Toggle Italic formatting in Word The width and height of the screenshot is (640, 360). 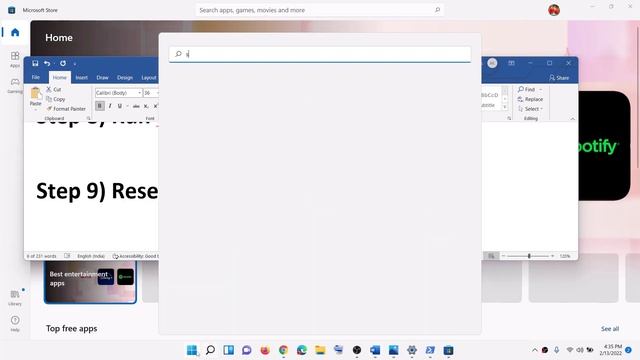point(110,106)
